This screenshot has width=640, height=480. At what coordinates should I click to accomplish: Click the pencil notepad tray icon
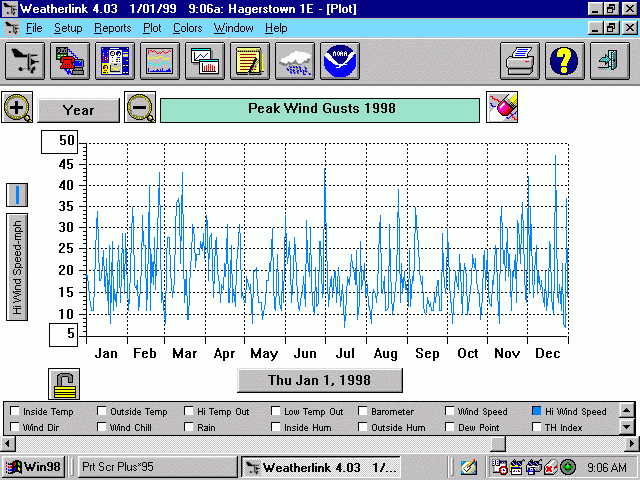(x=468, y=467)
